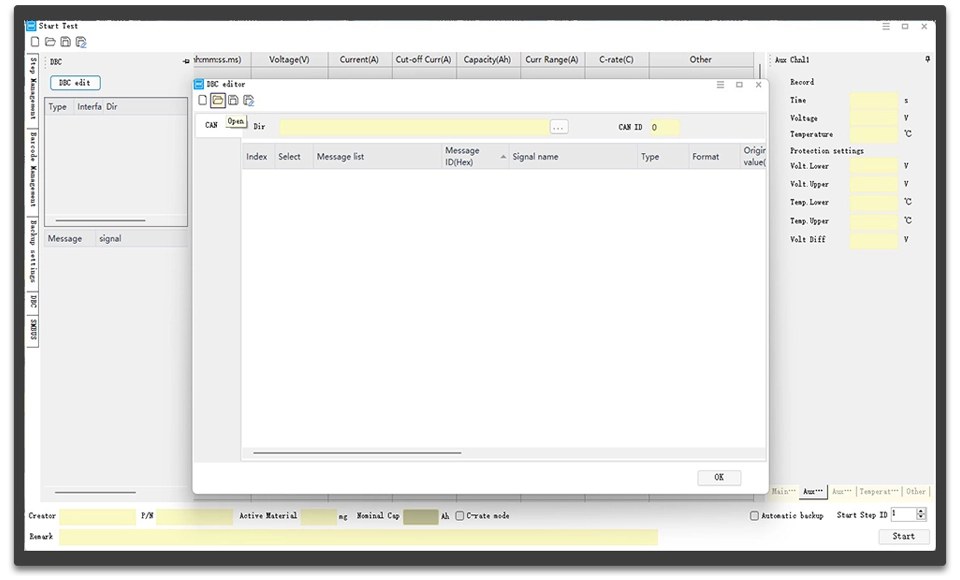Click Save As icon in DBC editor toolbar
Viewport: 960px width, 580px height.
click(x=249, y=100)
